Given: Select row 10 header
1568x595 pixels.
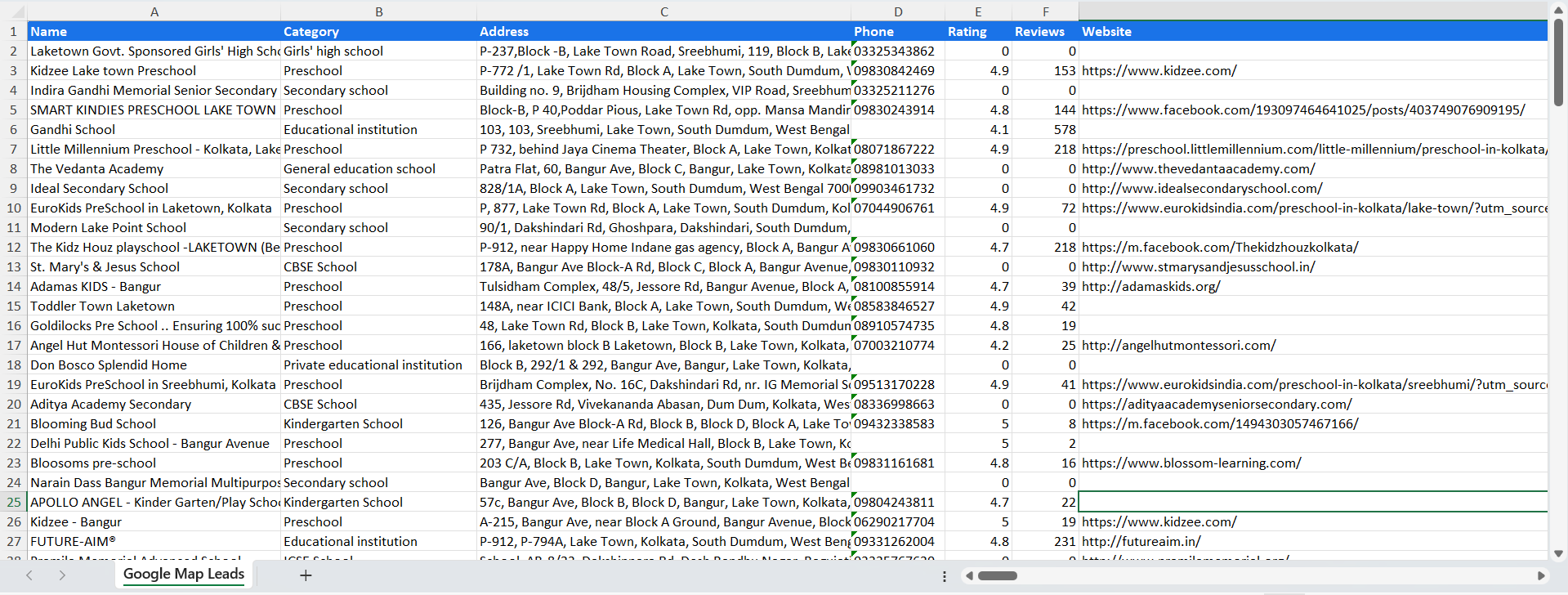Looking at the screenshot, I should click(14, 208).
